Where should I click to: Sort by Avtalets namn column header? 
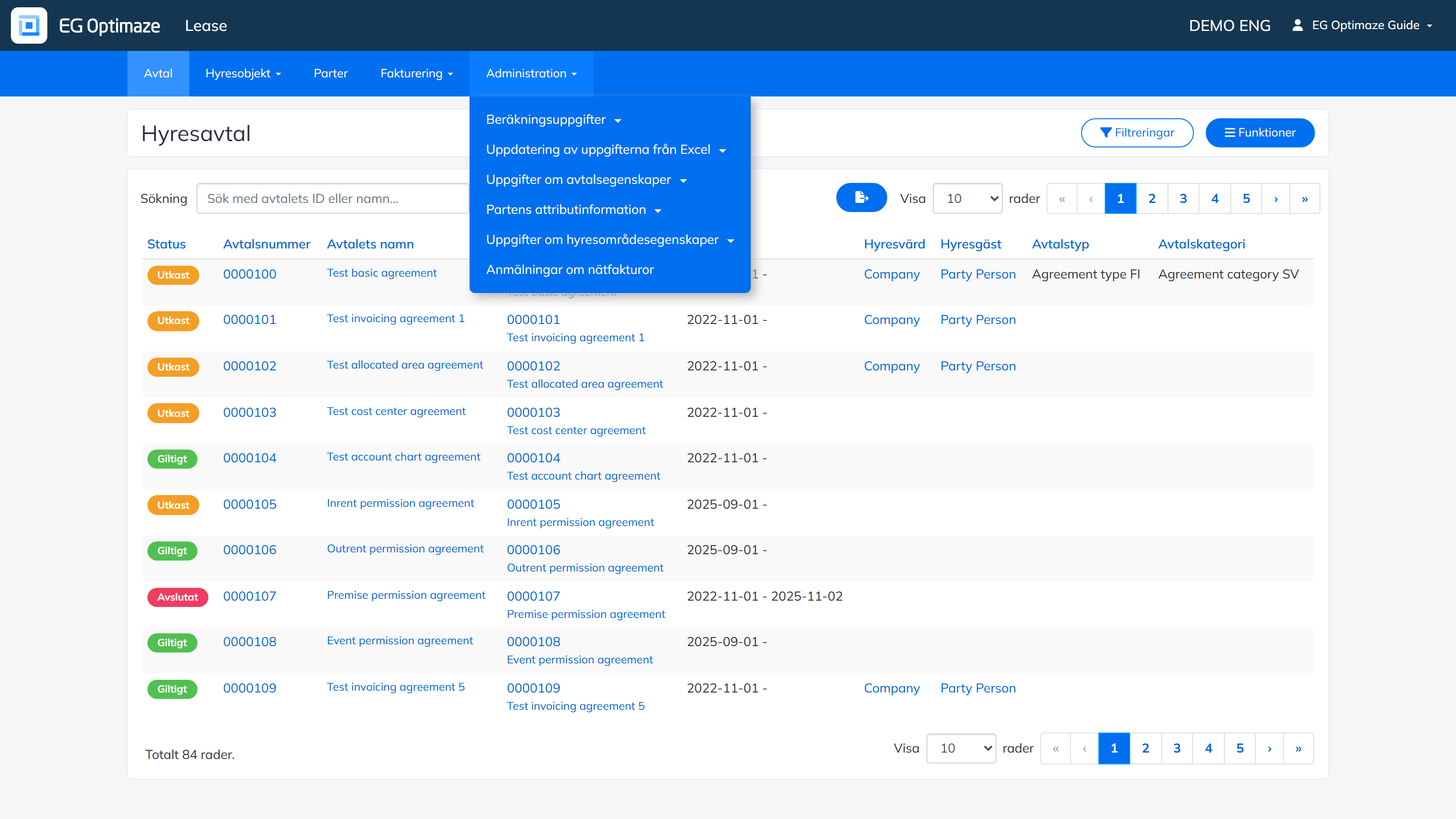(x=370, y=244)
